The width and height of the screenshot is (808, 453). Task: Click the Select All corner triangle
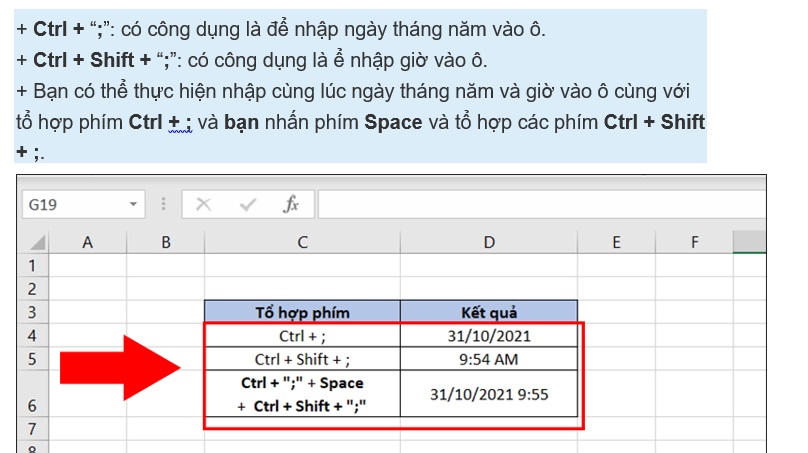click(x=35, y=243)
